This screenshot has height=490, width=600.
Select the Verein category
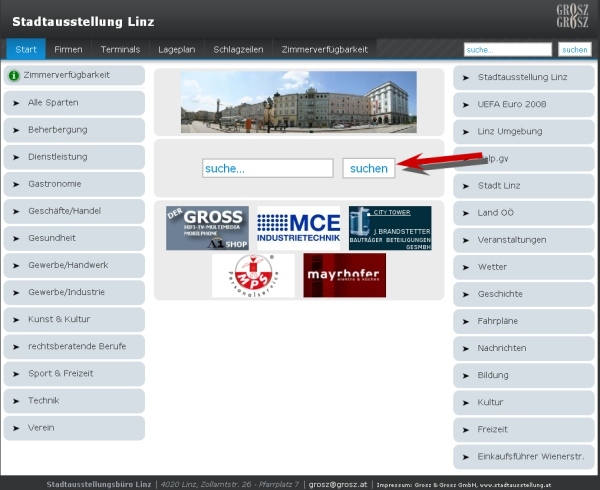74,428
